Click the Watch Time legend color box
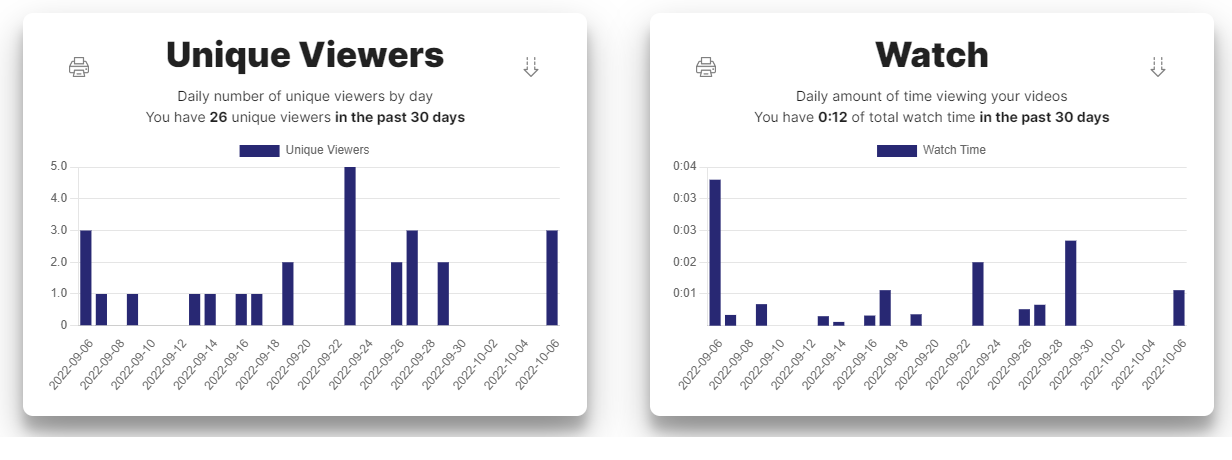 coord(896,150)
